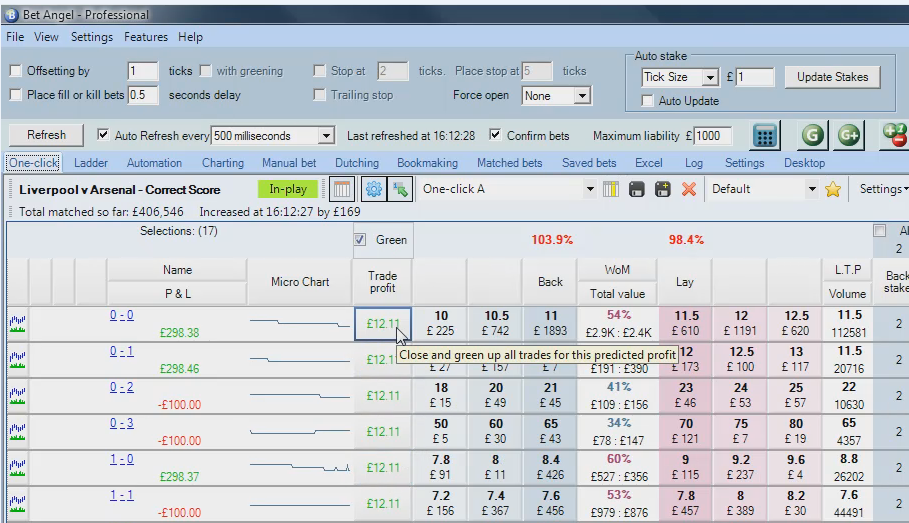Open chart icon for the 1 - 0 row
The image size is (909, 523).
[x=17, y=467]
